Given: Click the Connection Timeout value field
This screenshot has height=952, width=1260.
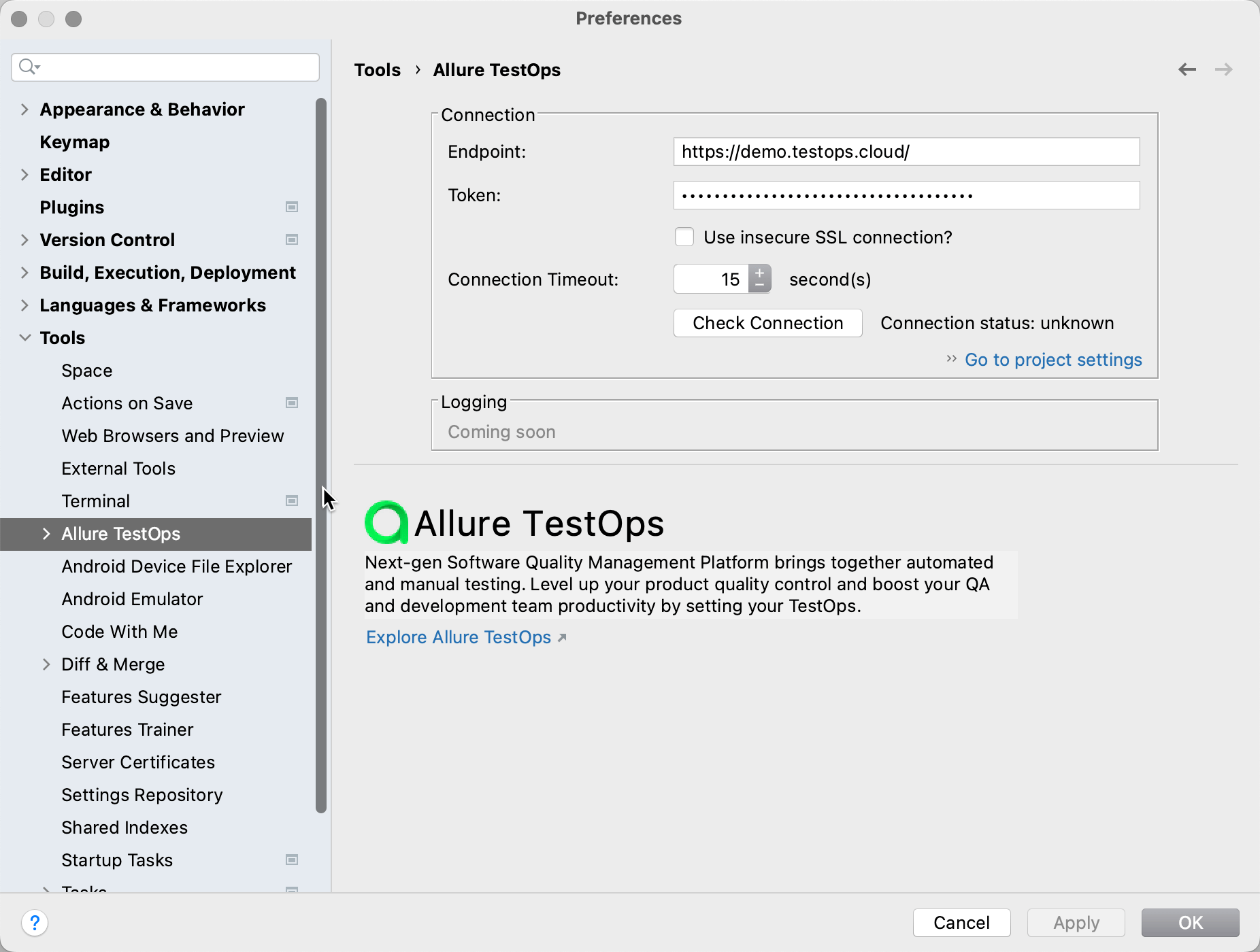Looking at the screenshot, I should point(711,279).
